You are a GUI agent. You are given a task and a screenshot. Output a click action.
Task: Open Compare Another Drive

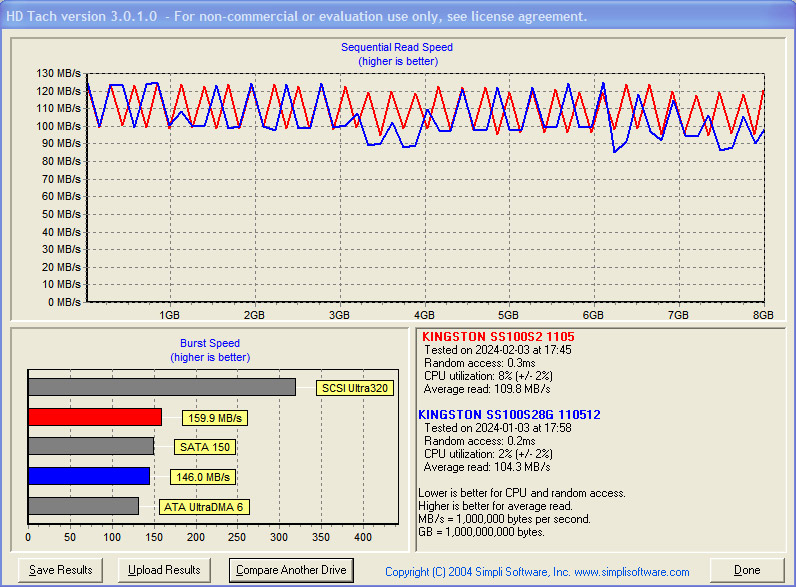point(291,570)
